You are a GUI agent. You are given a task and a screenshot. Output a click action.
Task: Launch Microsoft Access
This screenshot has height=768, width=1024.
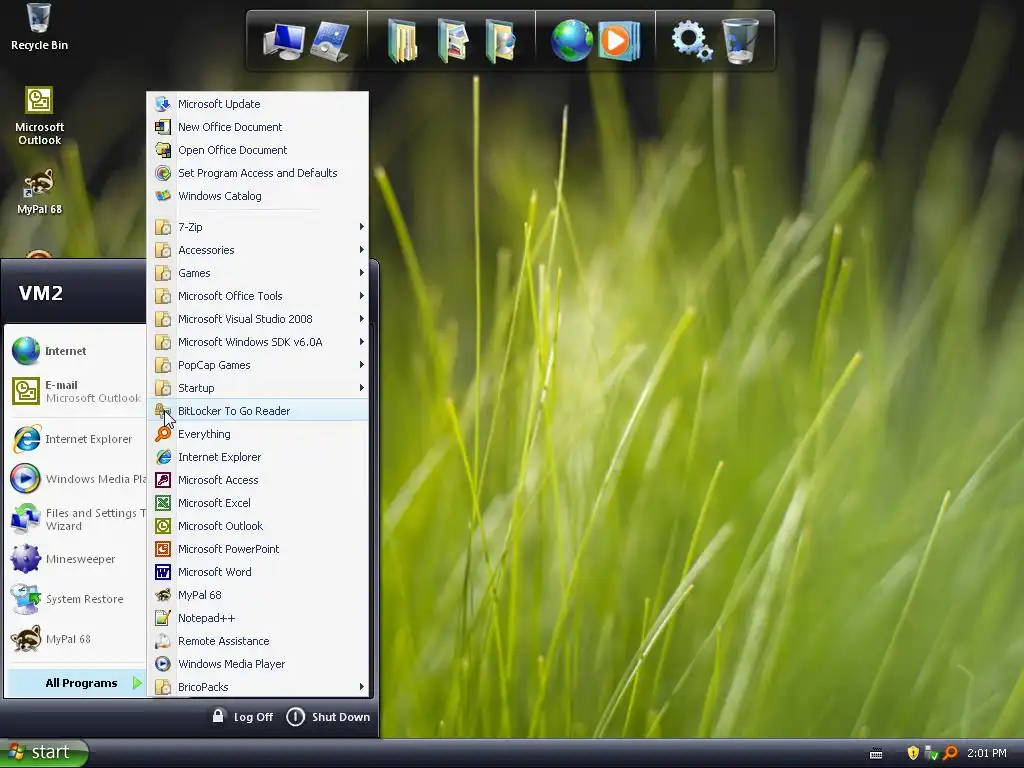tap(259, 479)
